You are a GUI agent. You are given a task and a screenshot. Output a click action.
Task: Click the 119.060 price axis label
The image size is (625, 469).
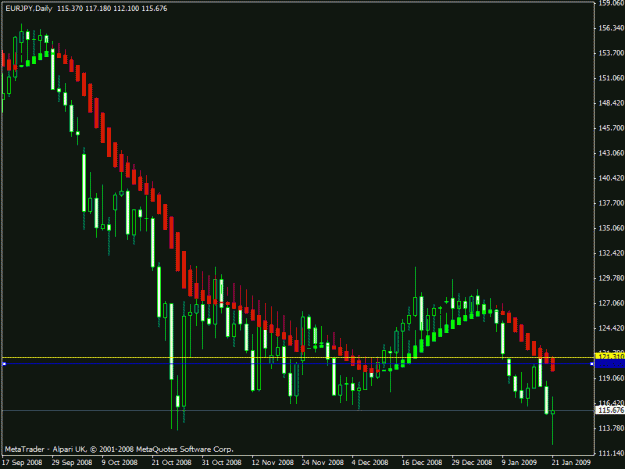pyautogui.click(x=611, y=378)
